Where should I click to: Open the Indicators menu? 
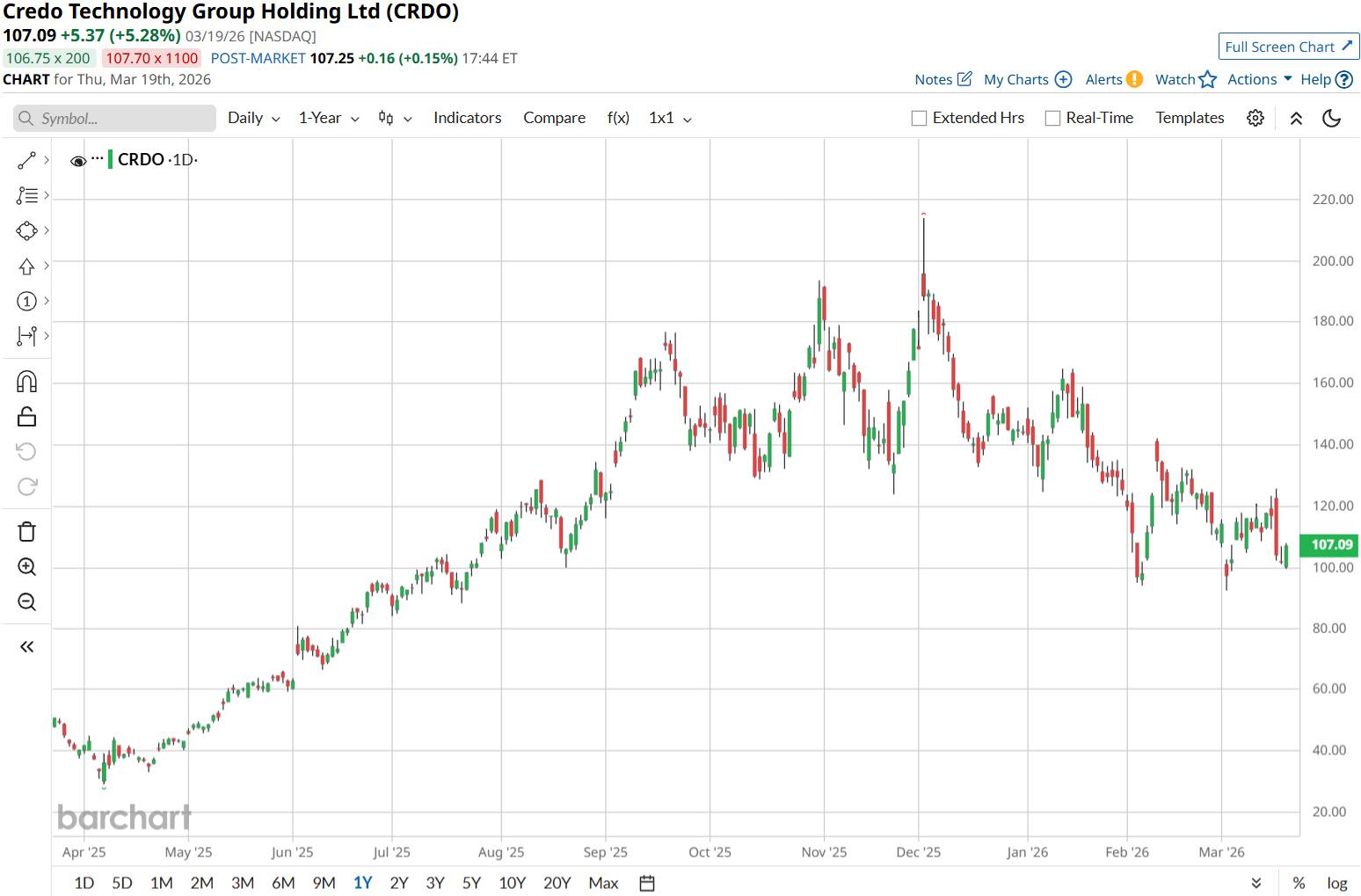click(x=467, y=118)
